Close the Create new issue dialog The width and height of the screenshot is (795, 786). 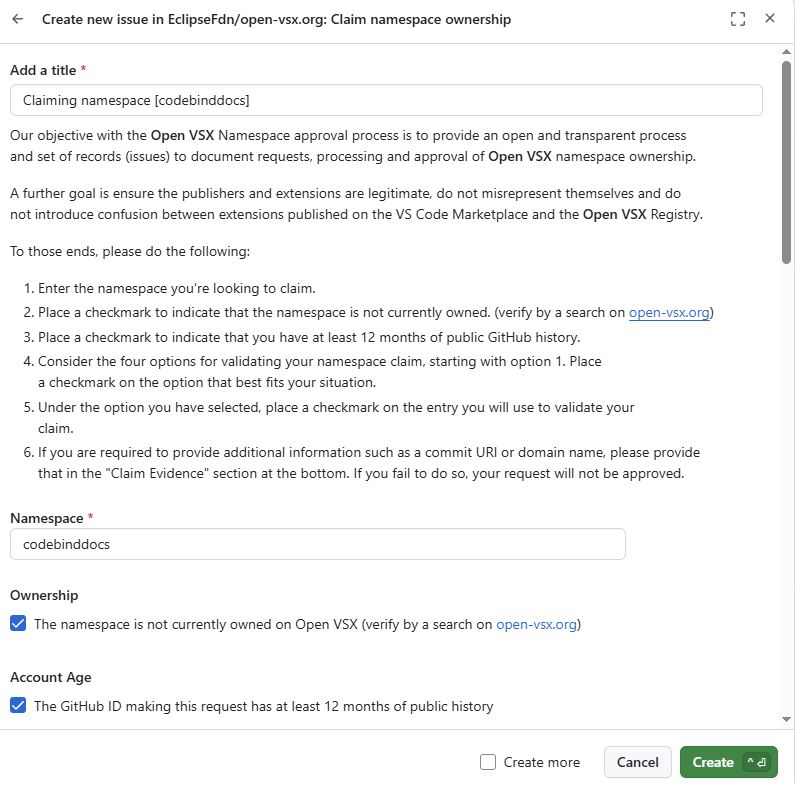[770, 18]
